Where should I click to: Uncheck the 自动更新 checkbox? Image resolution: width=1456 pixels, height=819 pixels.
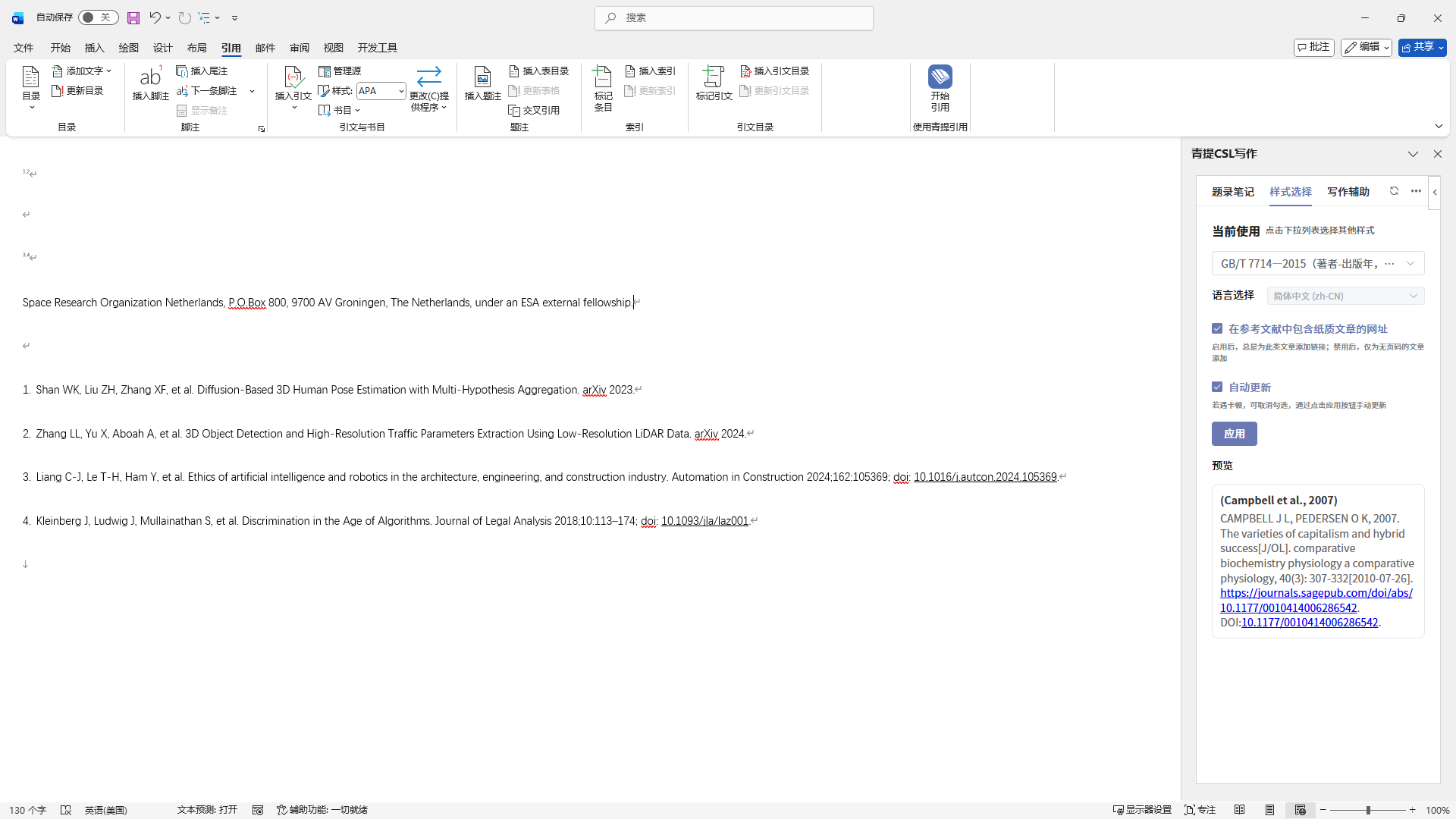(x=1217, y=387)
